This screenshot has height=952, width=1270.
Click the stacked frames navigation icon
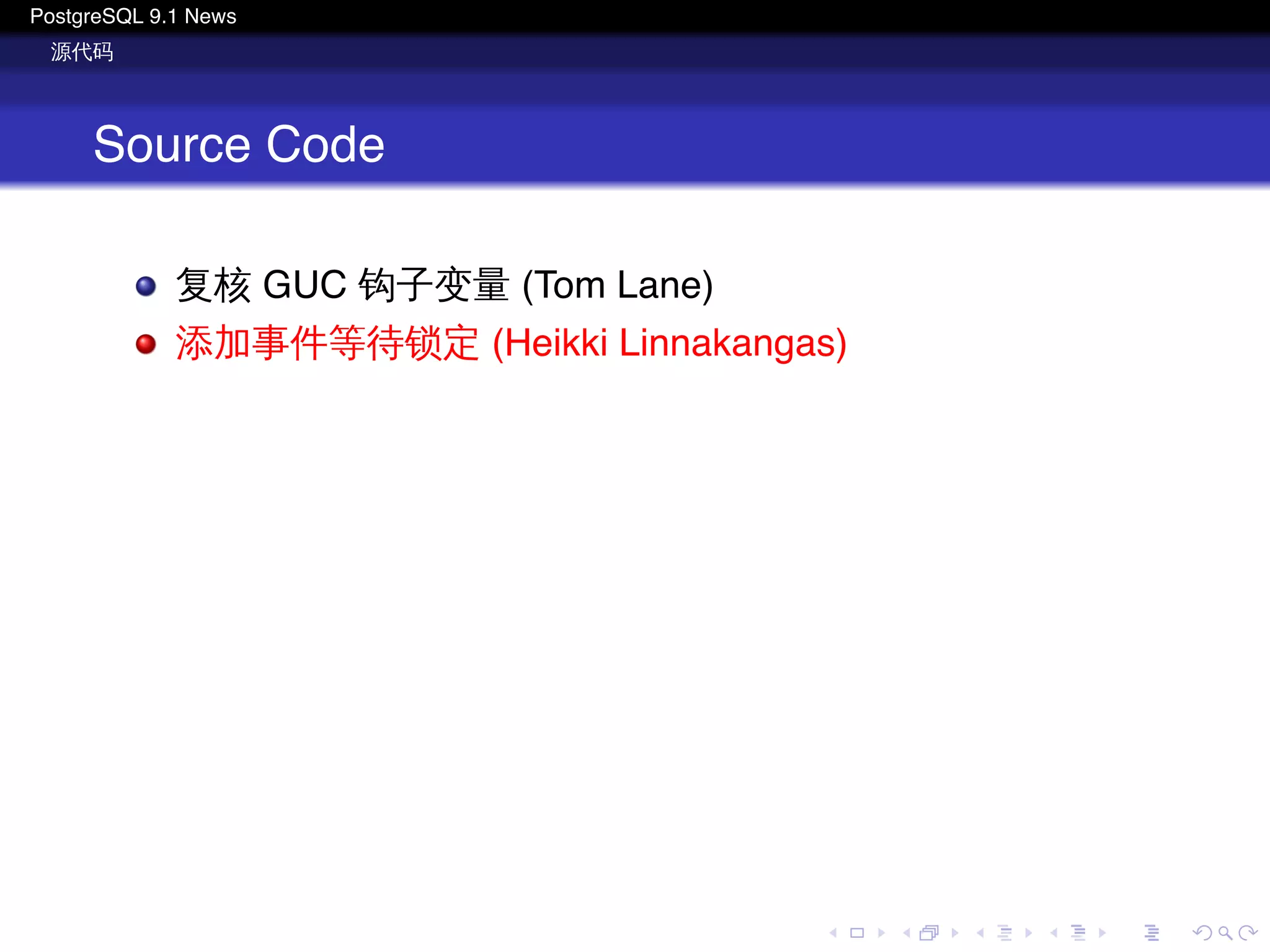point(930,932)
